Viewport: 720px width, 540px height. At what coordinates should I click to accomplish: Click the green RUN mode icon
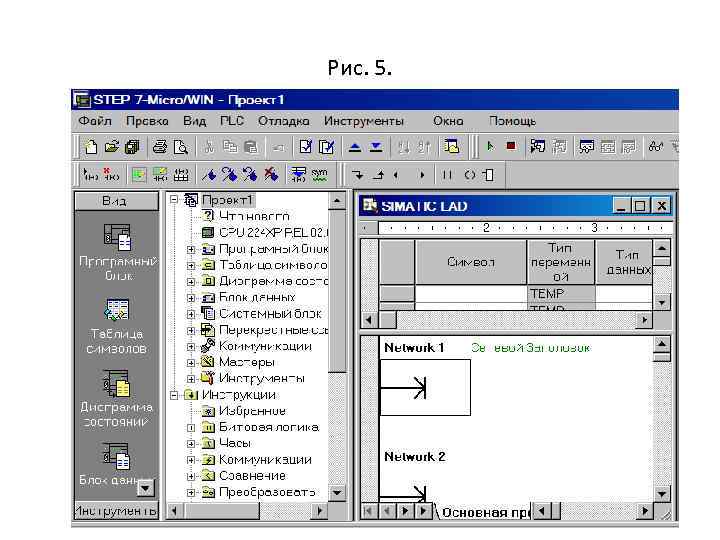click(x=490, y=146)
